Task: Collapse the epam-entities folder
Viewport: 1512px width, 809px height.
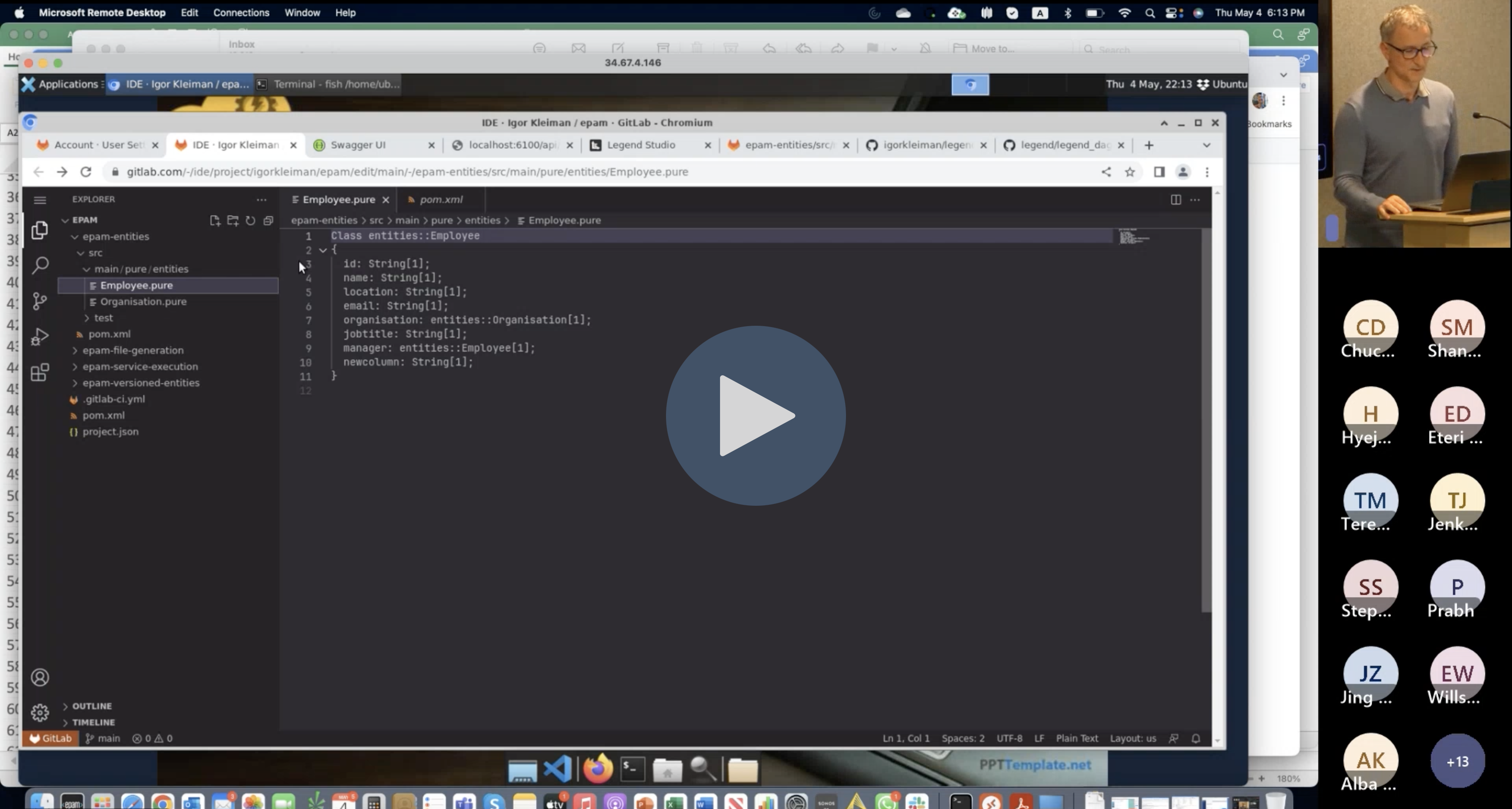Action: pyautogui.click(x=116, y=237)
